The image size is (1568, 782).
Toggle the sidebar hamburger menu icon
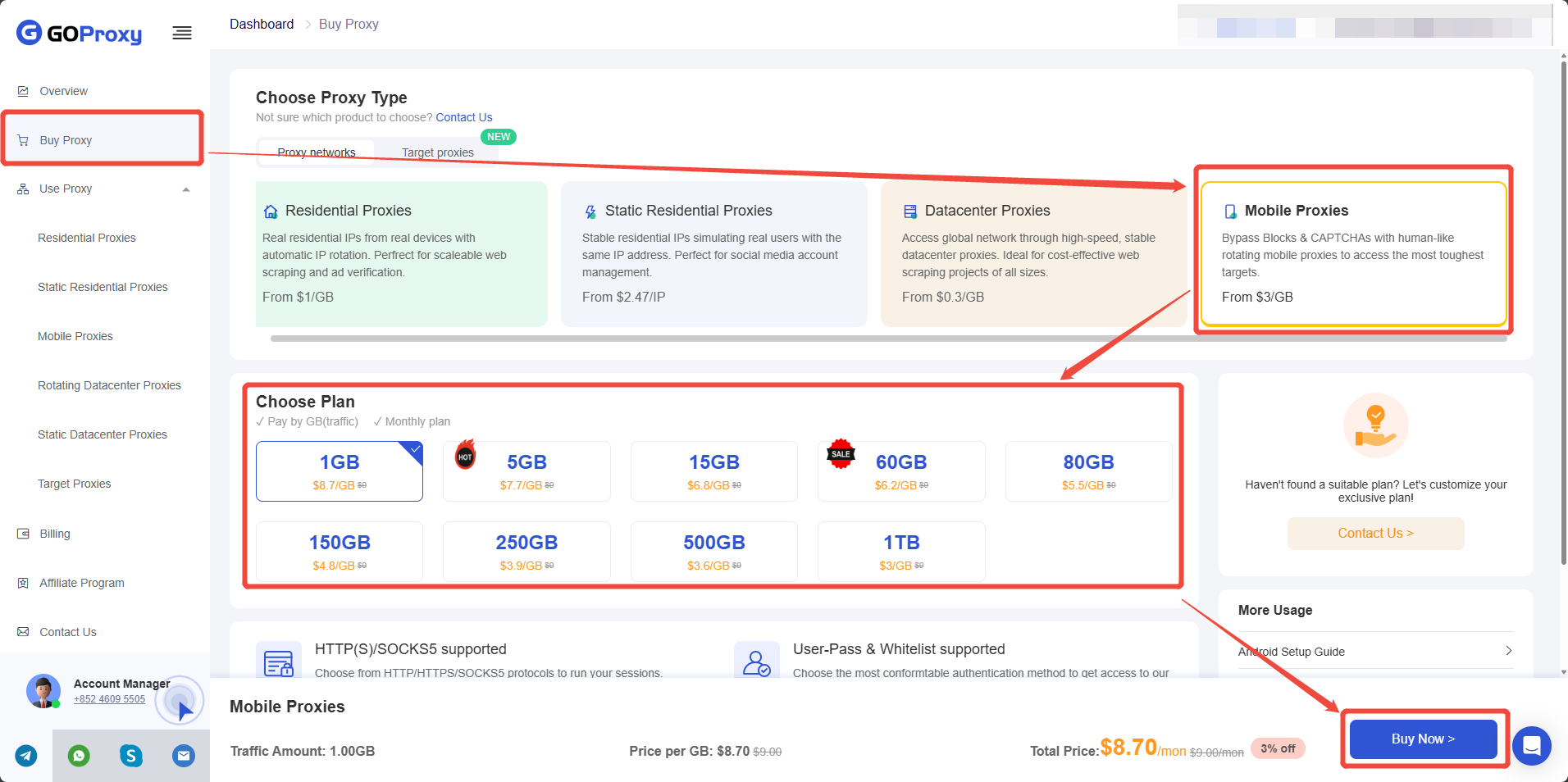tap(182, 33)
